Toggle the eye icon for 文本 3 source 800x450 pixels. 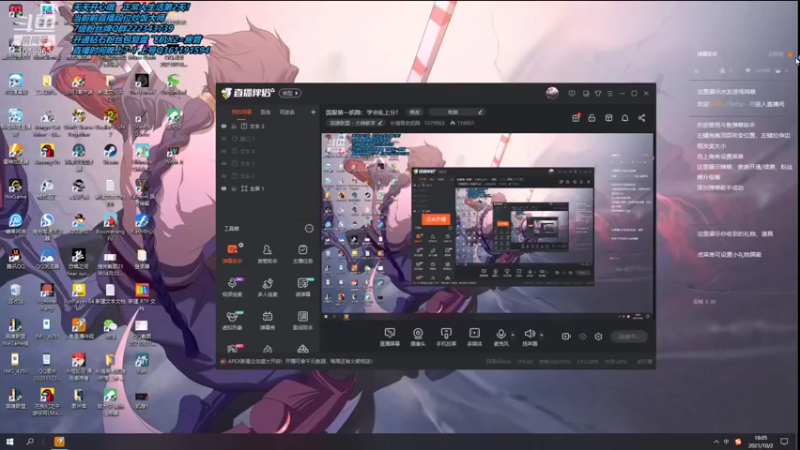(x=223, y=126)
